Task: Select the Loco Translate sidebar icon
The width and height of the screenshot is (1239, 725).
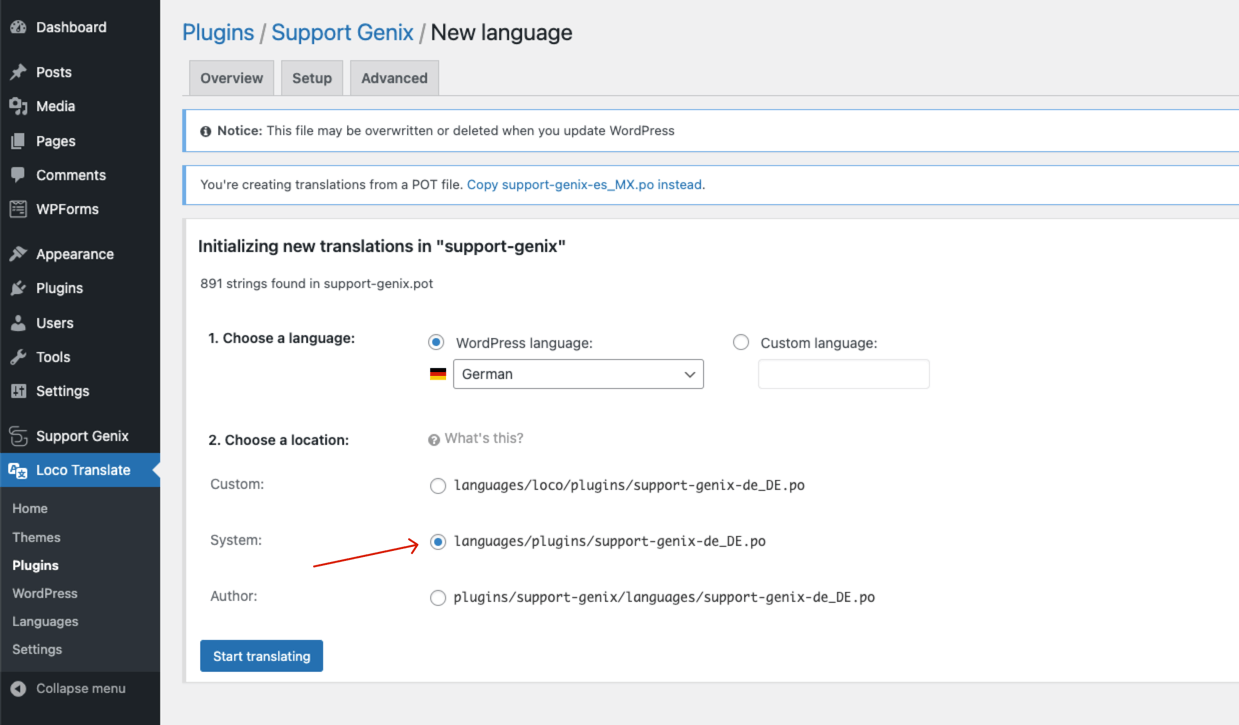Action: point(20,469)
